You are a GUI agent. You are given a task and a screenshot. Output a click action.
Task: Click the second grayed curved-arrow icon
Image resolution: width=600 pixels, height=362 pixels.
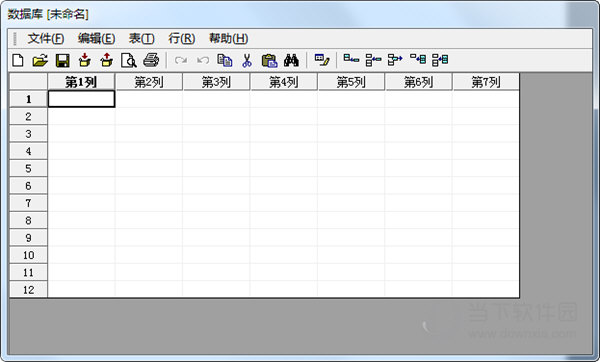(x=203, y=60)
